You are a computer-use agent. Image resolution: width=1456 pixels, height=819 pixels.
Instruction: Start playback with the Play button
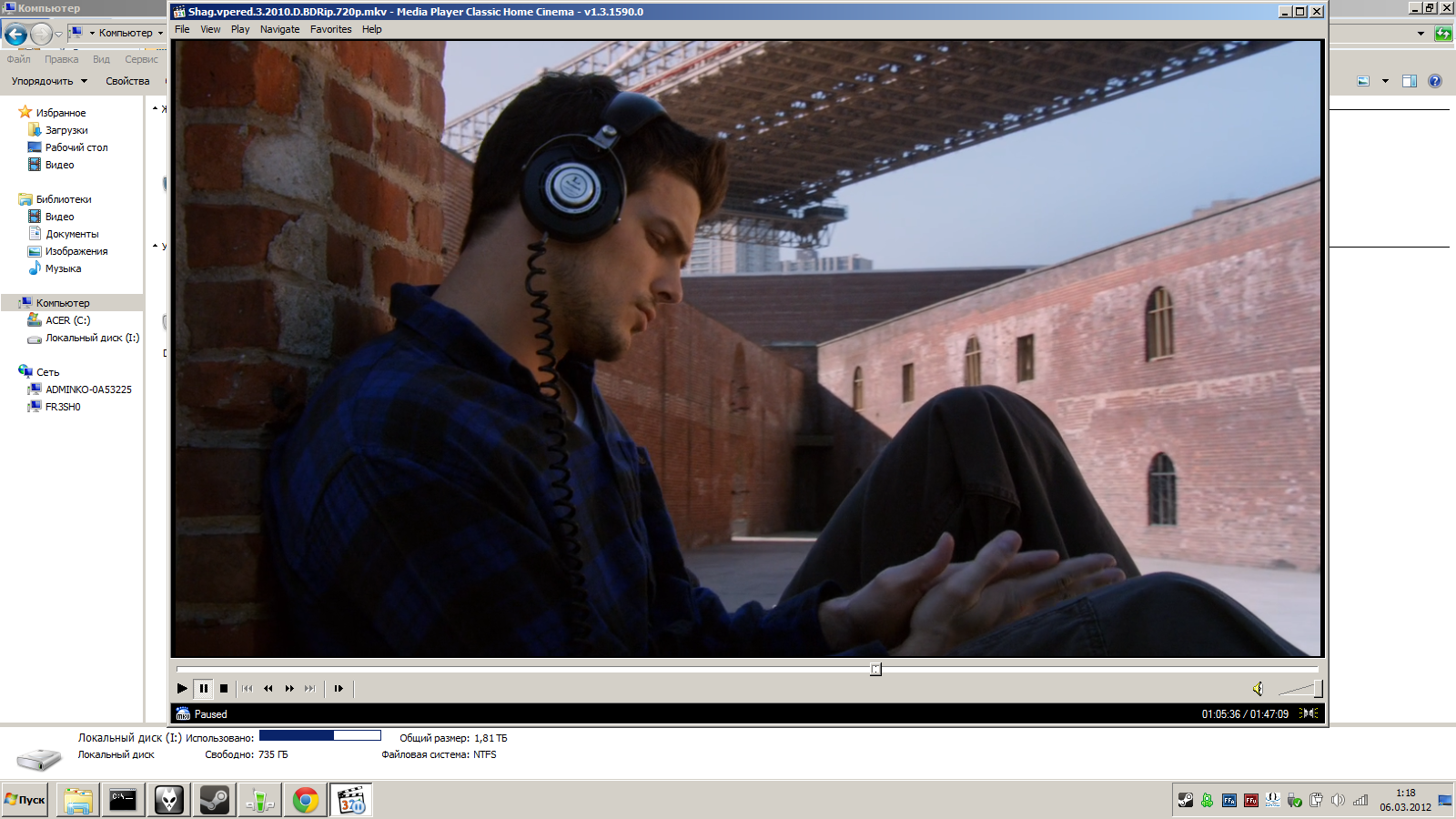[182, 689]
